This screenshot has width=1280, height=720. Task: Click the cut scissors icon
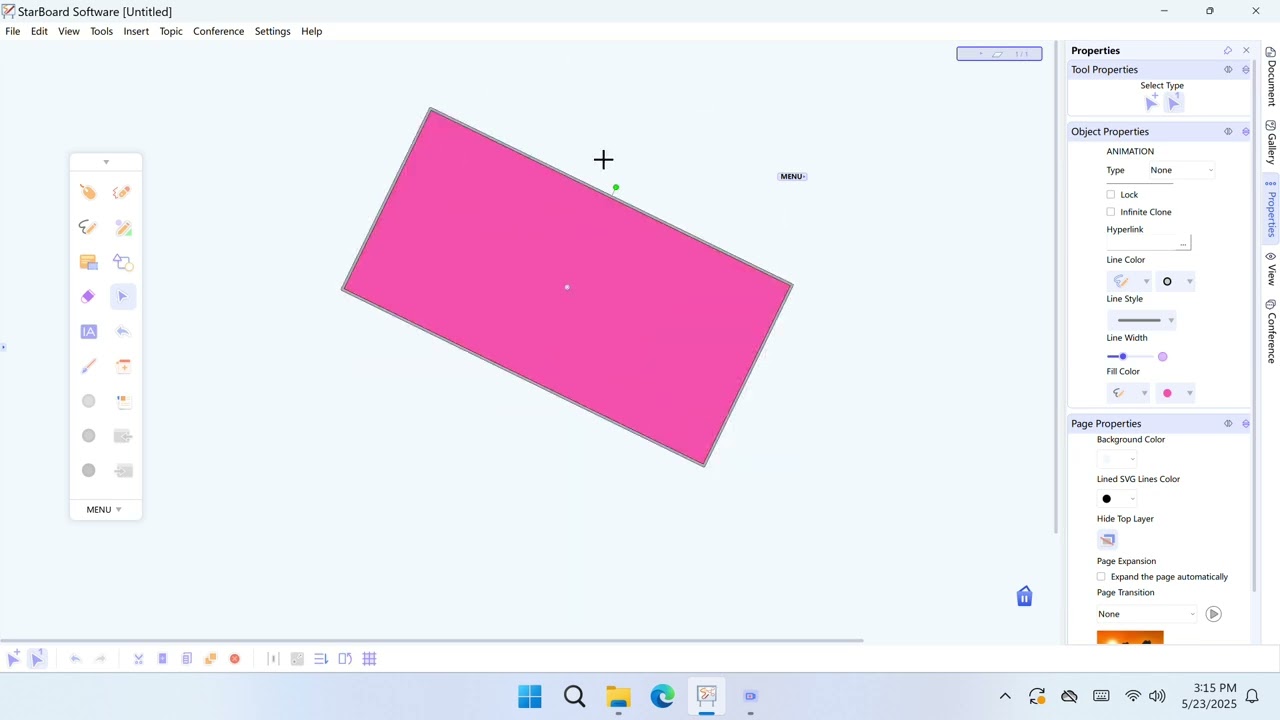pyautogui.click(x=138, y=659)
